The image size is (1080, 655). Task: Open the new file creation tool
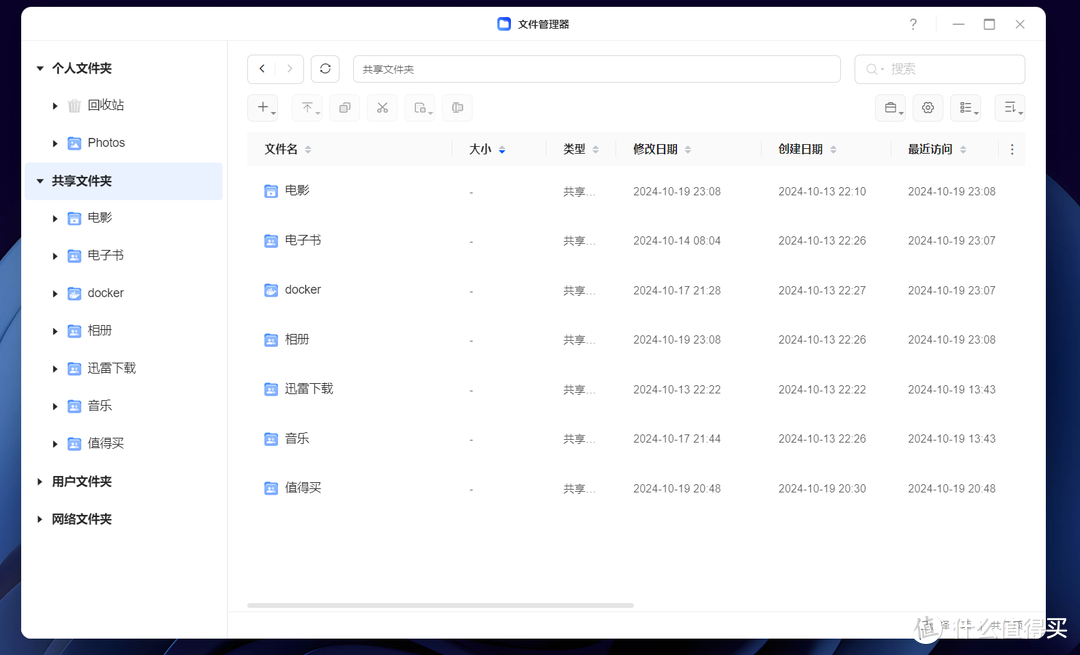coord(261,107)
